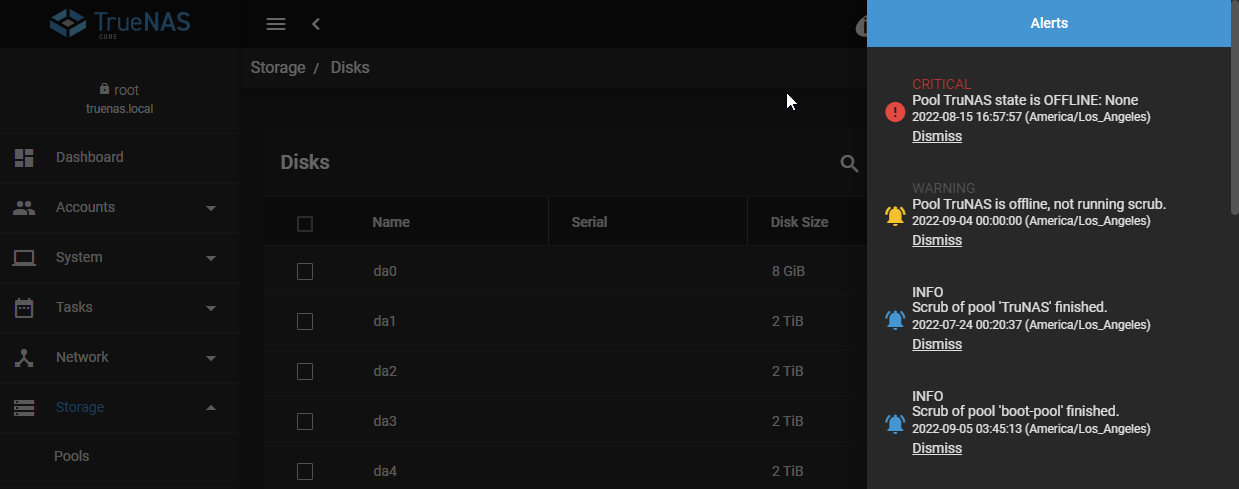Dismiss the critical pool OFFLINE alert
1239x489 pixels.
coord(937,136)
